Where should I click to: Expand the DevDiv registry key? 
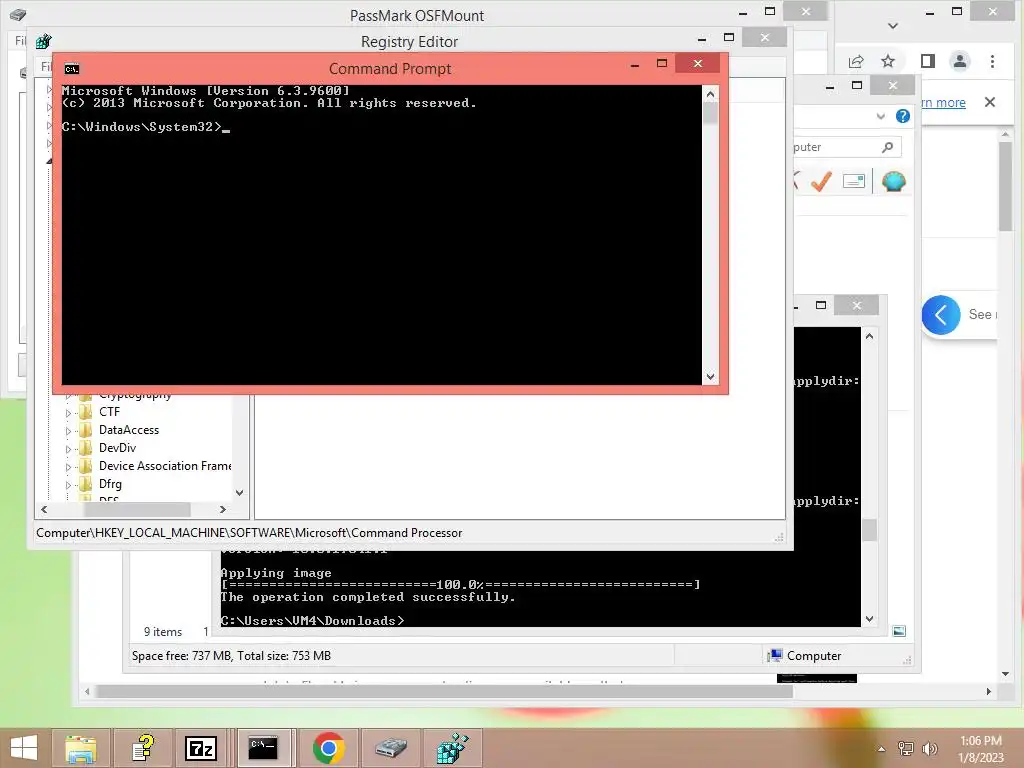pos(68,449)
